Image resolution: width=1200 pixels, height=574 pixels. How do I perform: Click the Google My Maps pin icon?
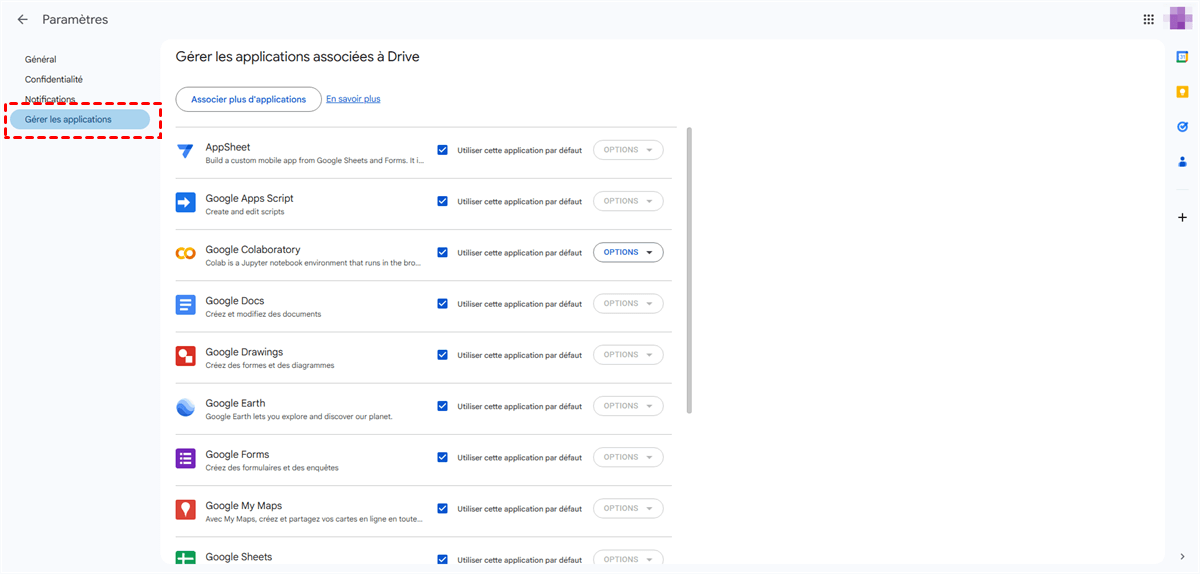(x=185, y=509)
